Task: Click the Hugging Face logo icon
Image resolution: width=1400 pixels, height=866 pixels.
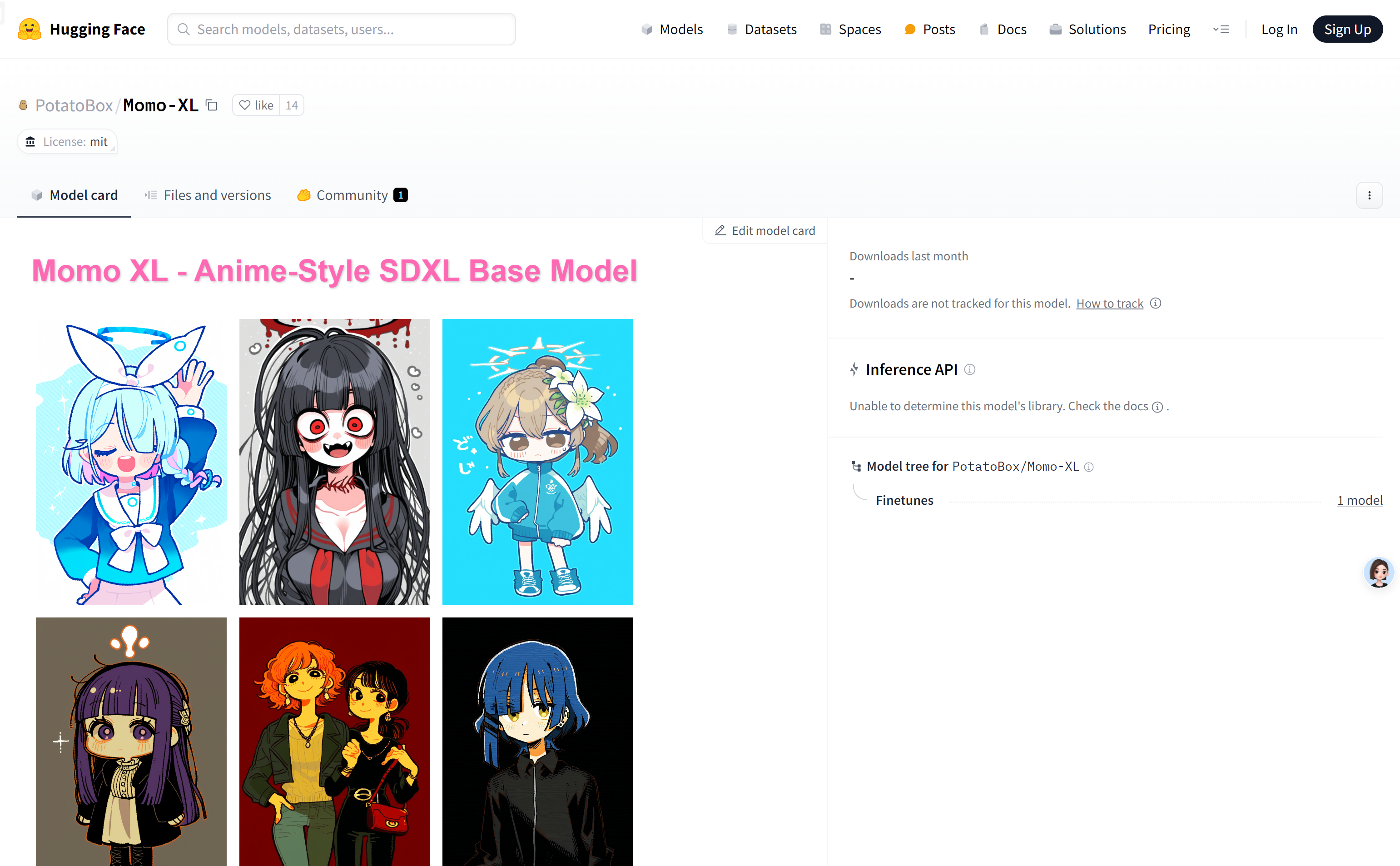Action: pyautogui.click(x=29, y=29)
